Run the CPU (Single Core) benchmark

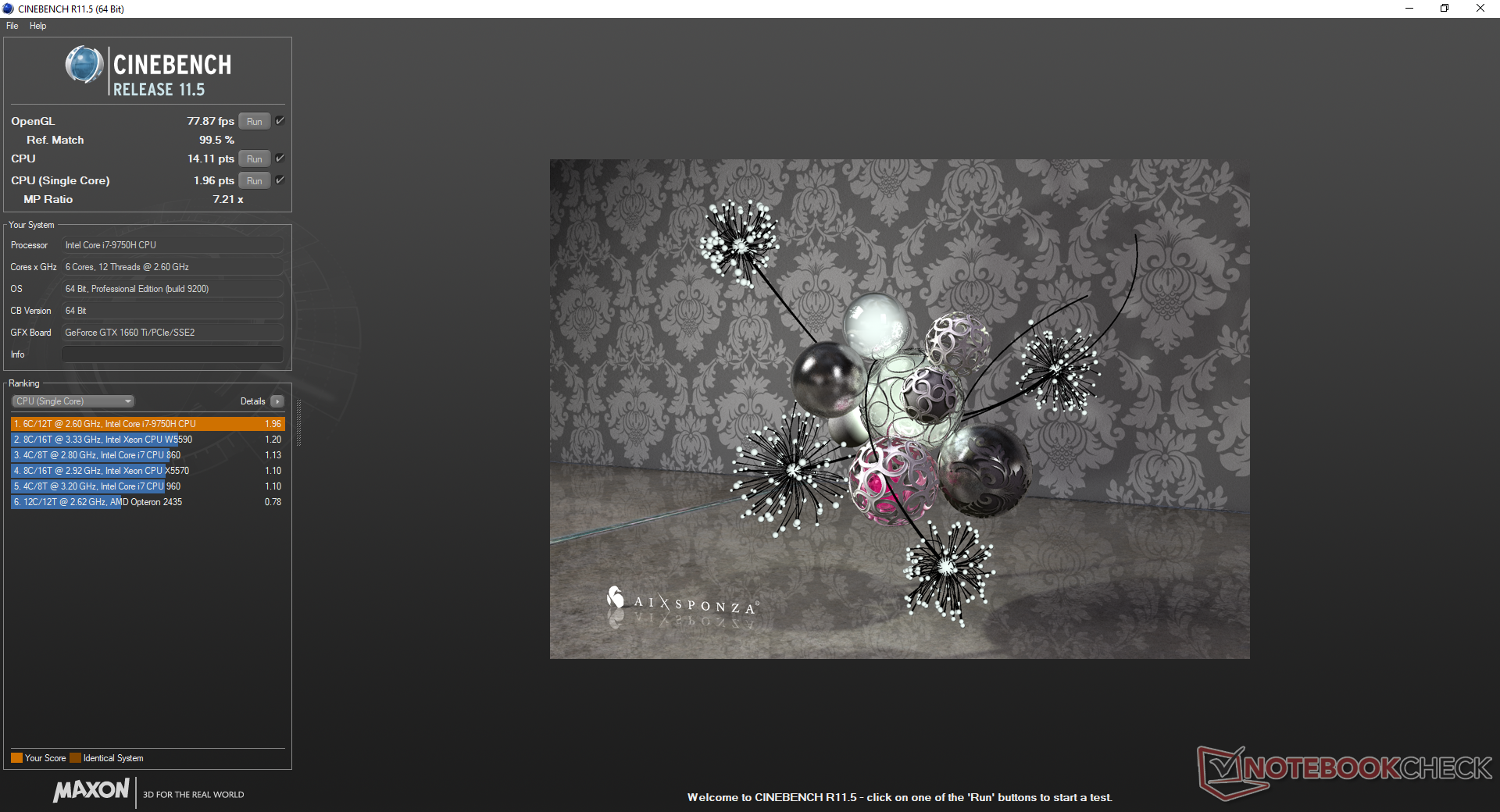pyautogui.click(x=254, y=180)
